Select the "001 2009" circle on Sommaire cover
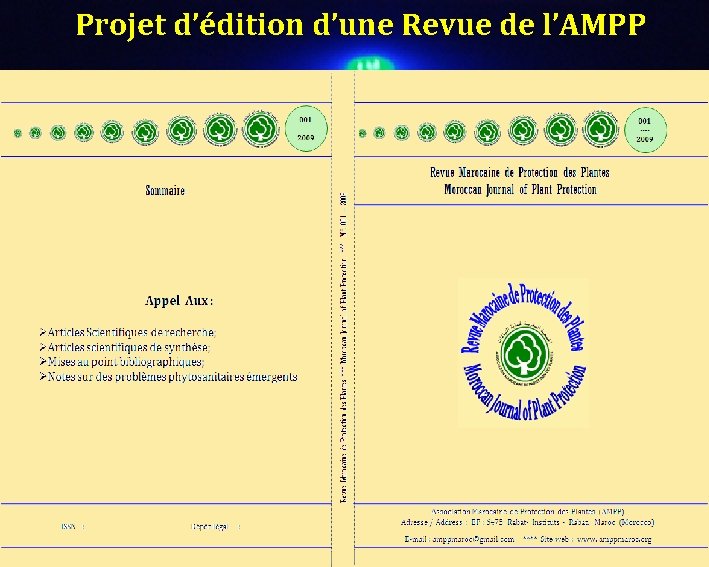Image resolution: width=709 pixels, height=567 pixels. 306,128
